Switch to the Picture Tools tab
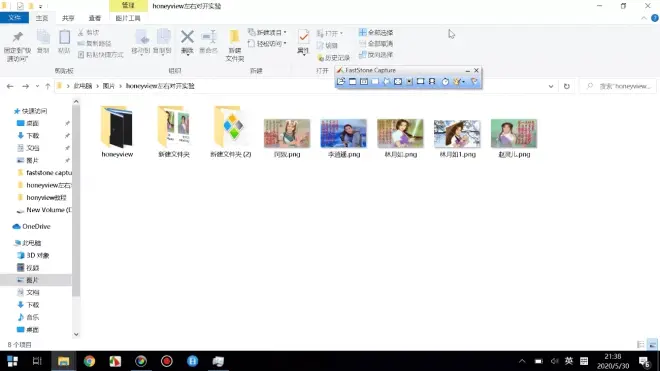The width and height of the screenshot is (660, 371). (x=128, y=18)
